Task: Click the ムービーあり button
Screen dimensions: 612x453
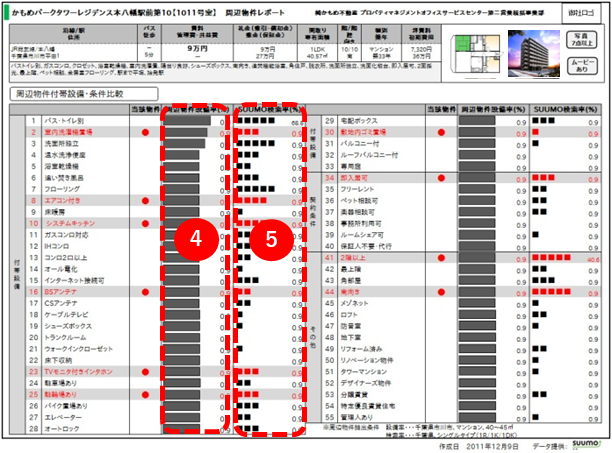Action: click(x=585, y=62)
